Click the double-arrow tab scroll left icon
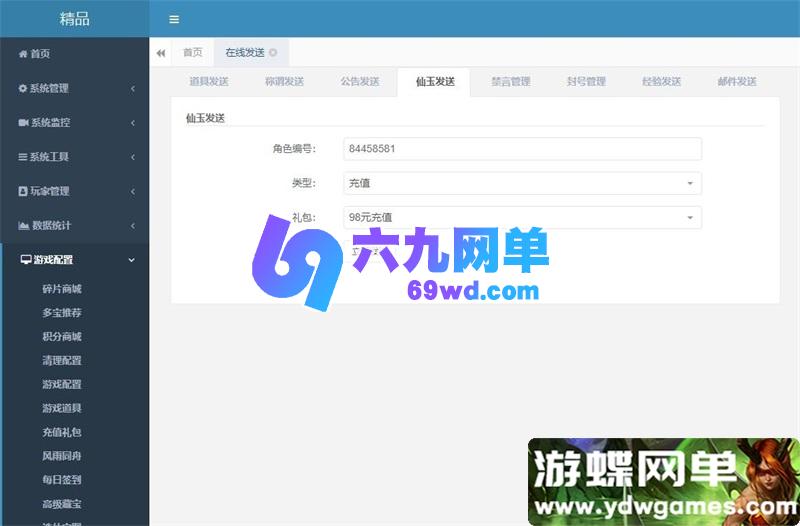The width and height of the screenshot is (800, 526). coord(161,53)
